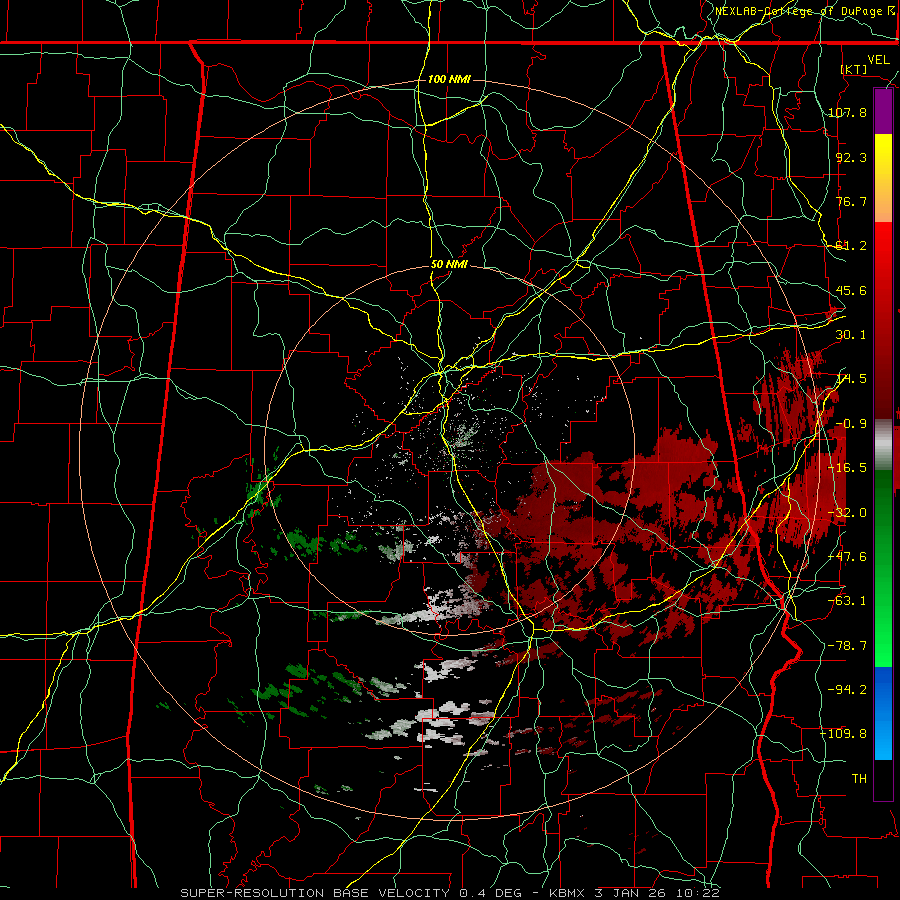Select the -0.9 velocity scale value
900x900 pixels.
coord(851,424)
